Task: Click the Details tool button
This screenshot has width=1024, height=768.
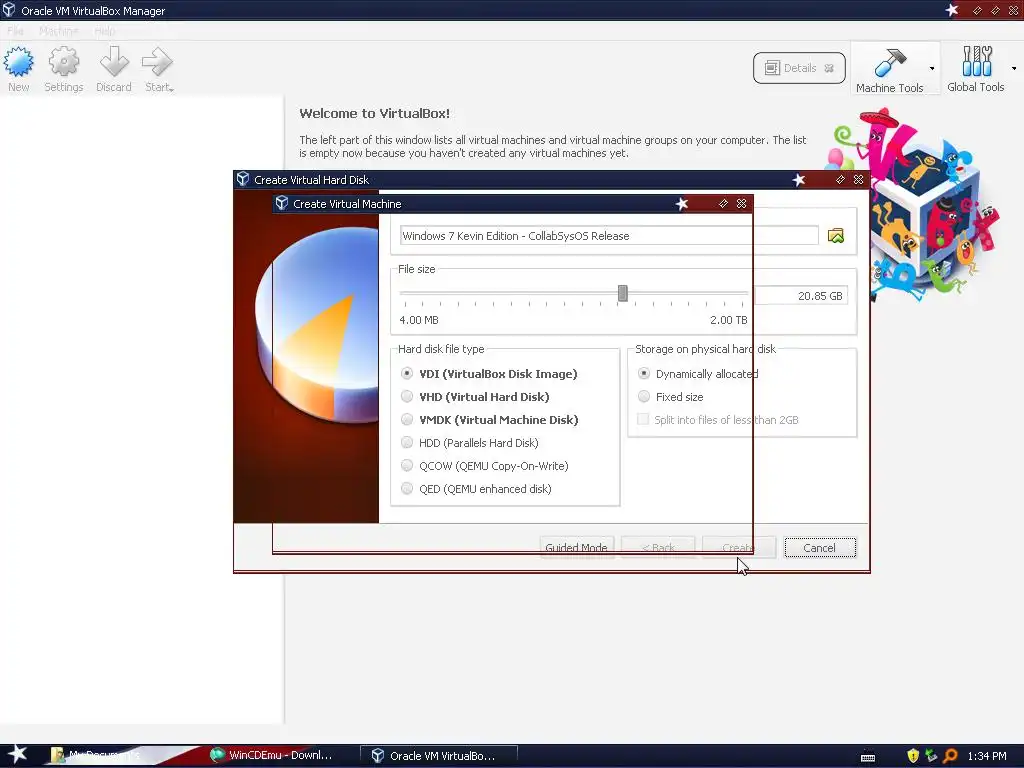Action: click(x=799, y=68)
